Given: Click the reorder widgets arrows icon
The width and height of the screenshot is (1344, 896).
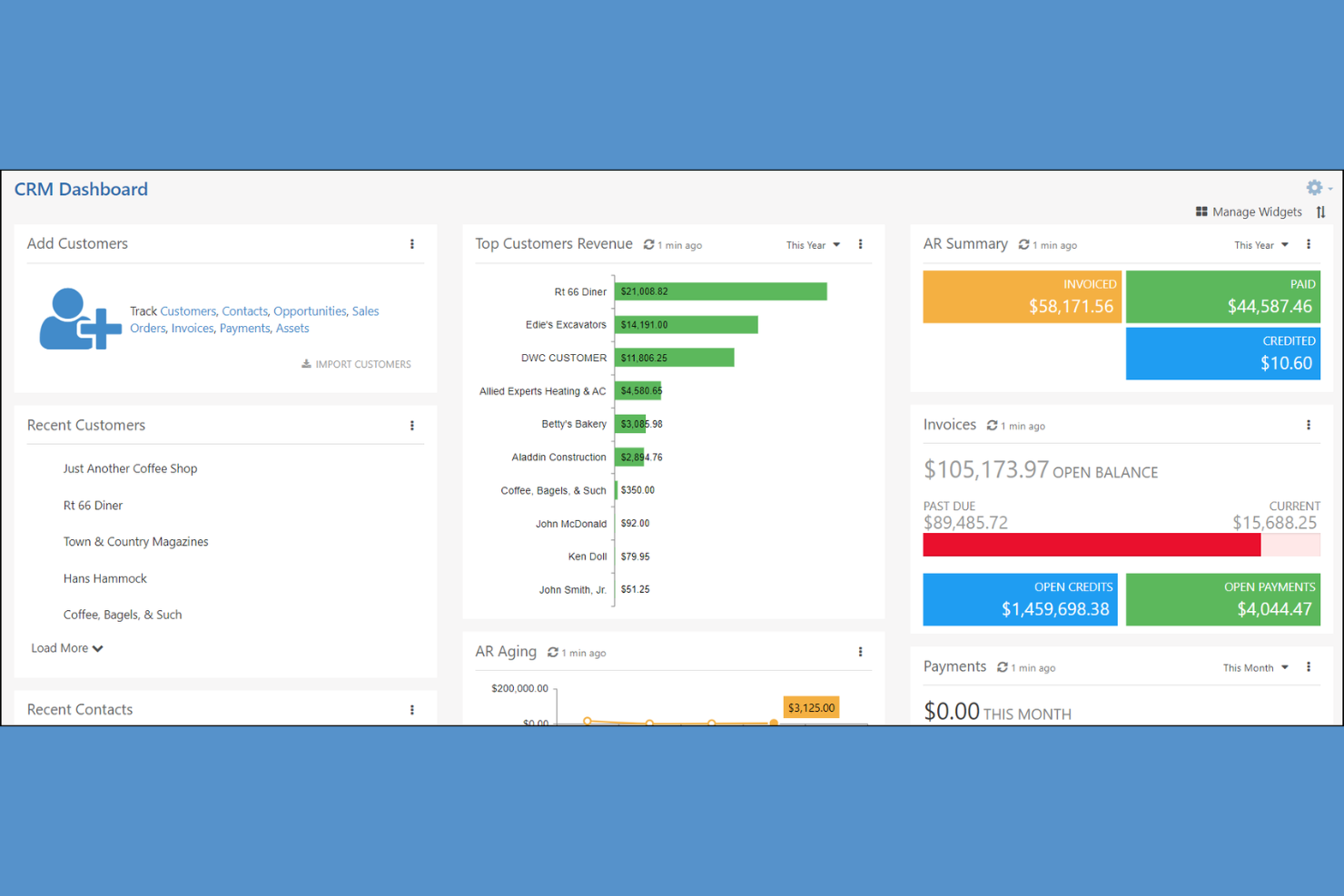Looking at the screenshot, I should pos(1321,212).
